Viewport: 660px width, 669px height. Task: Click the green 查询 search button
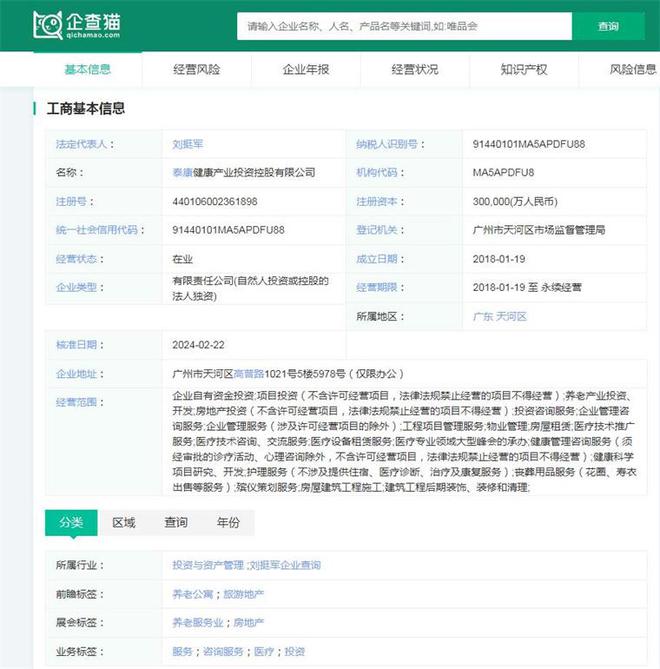tap(608, 26)
